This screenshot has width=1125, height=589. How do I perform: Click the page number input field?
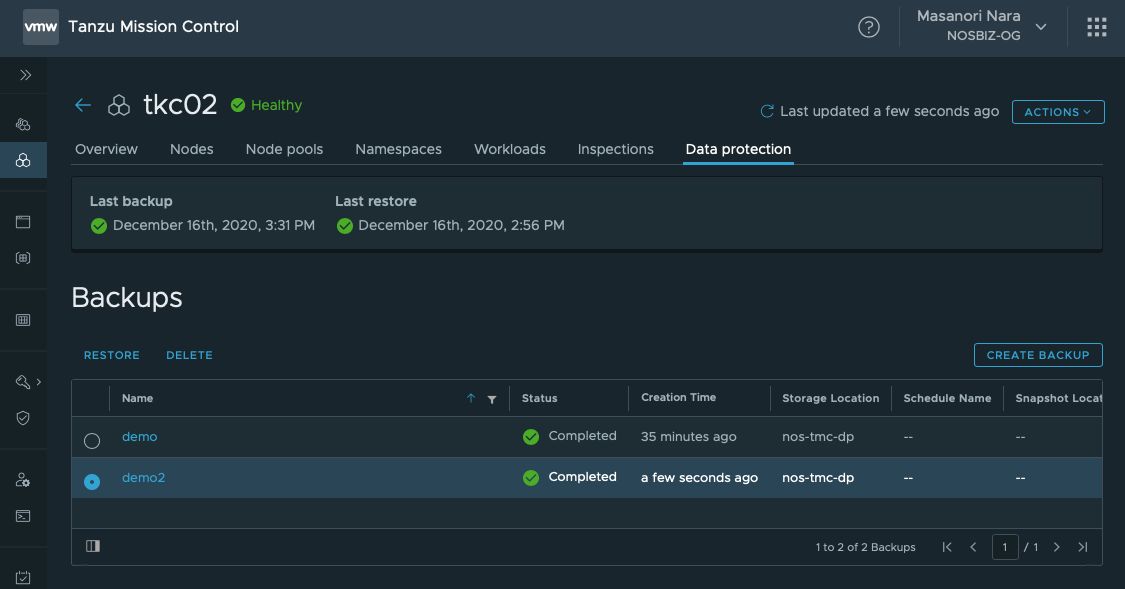point(1004,547)
